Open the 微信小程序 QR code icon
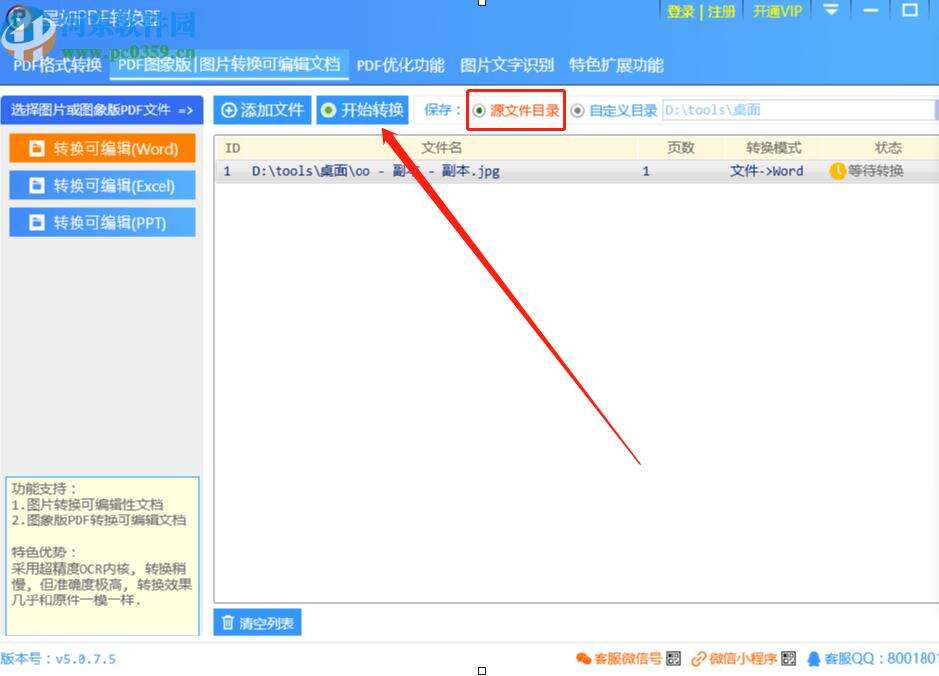The width and height of the screenshot is (939, 676). [788, 659]
